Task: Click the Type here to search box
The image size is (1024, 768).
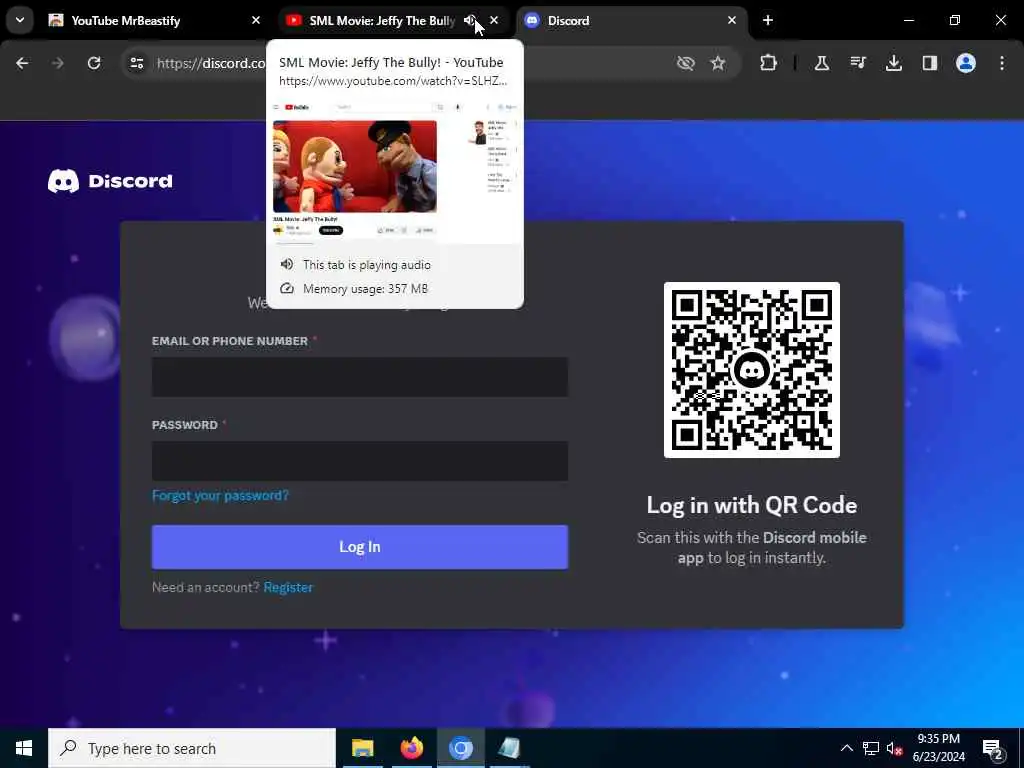Action: tap(192, 748)
